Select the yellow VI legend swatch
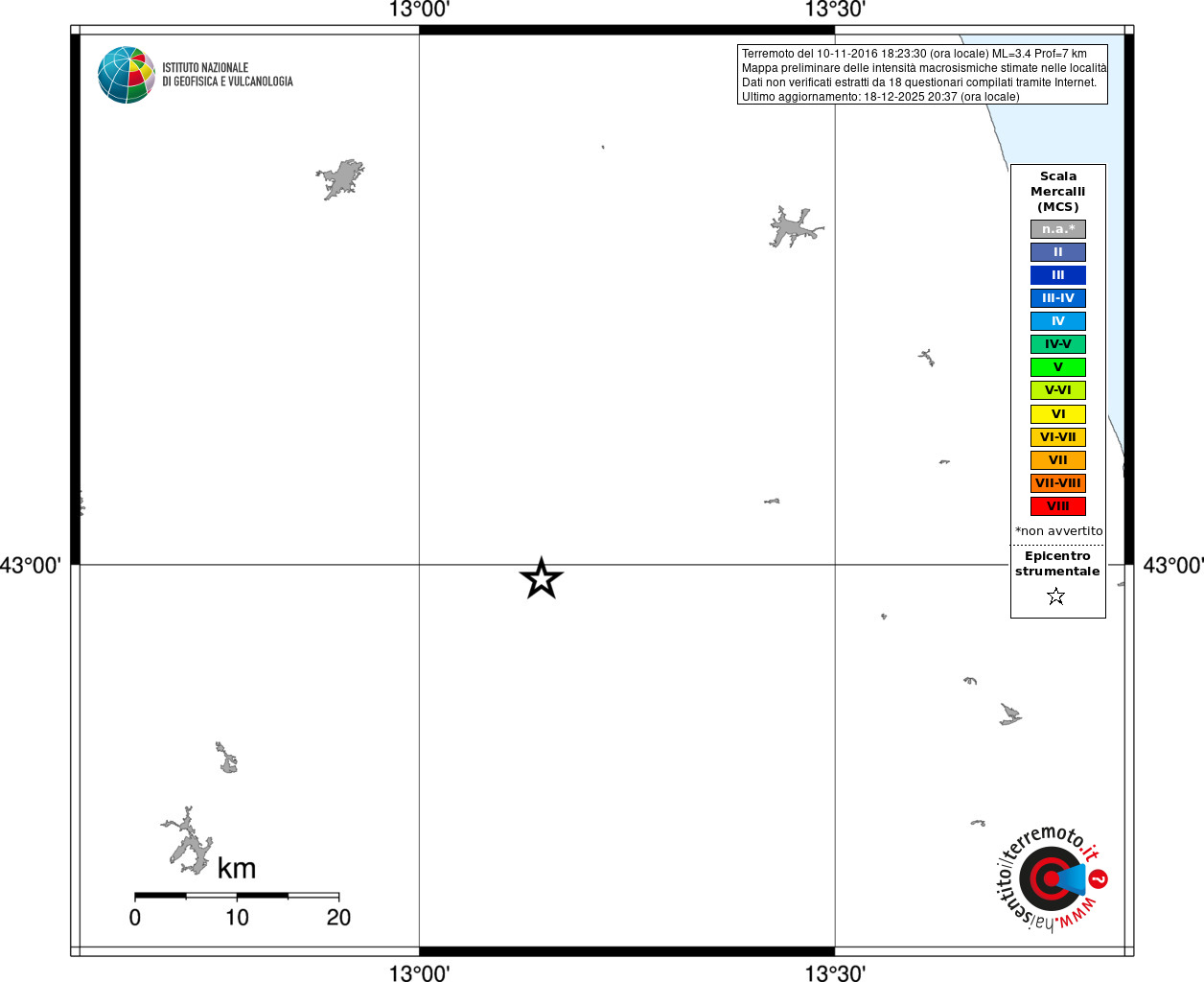 1058,414
